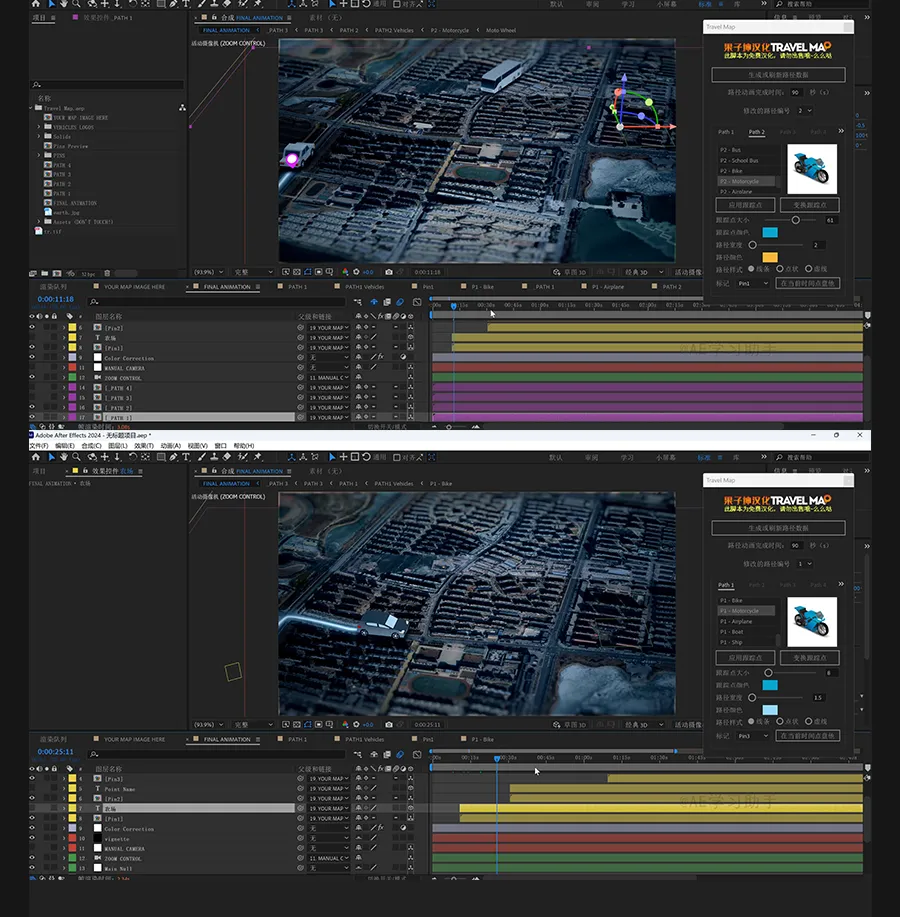Switch to Path 2 tab in upper Travel Map
900x917 pixels.
click(x=757, y=132)
